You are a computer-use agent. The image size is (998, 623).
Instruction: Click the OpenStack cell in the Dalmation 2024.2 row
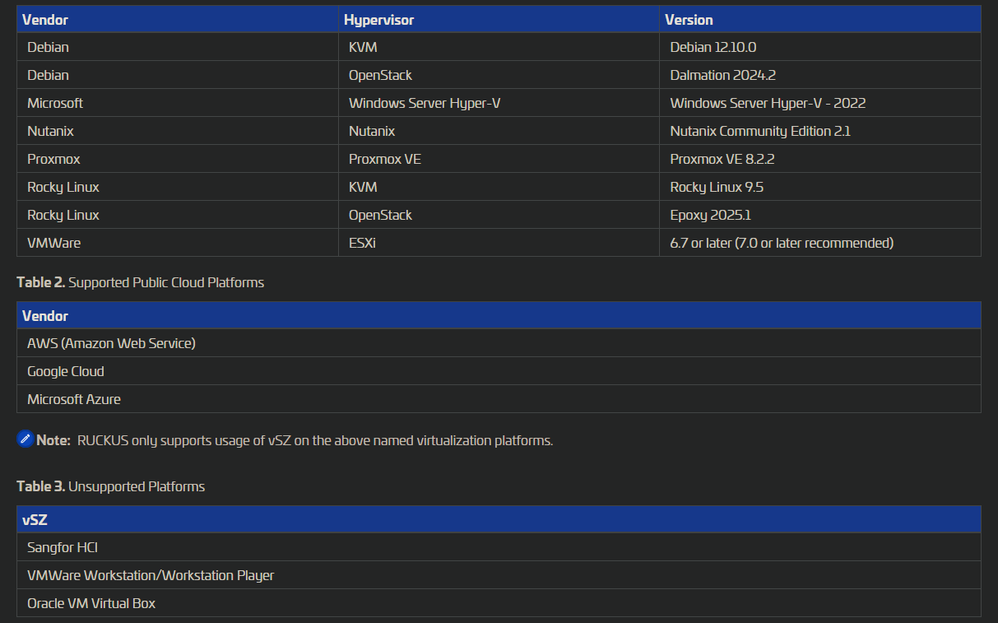(498, 75)
